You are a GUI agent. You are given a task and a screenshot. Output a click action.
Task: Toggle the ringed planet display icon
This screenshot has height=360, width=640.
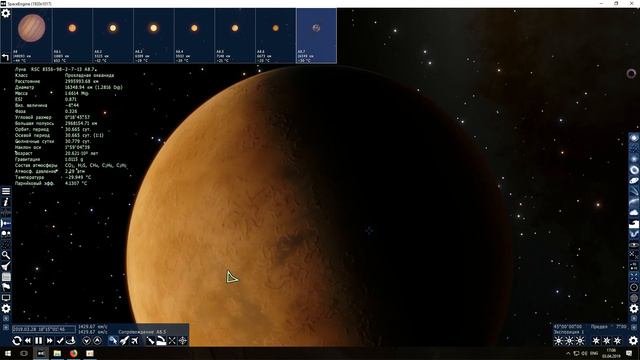coord(634,180)
